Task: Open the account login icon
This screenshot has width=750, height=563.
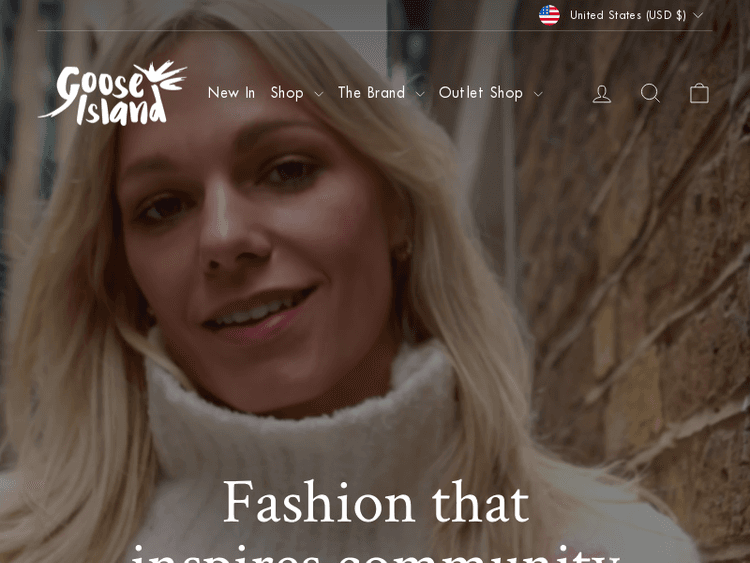Action: click(x=602, y=93)
